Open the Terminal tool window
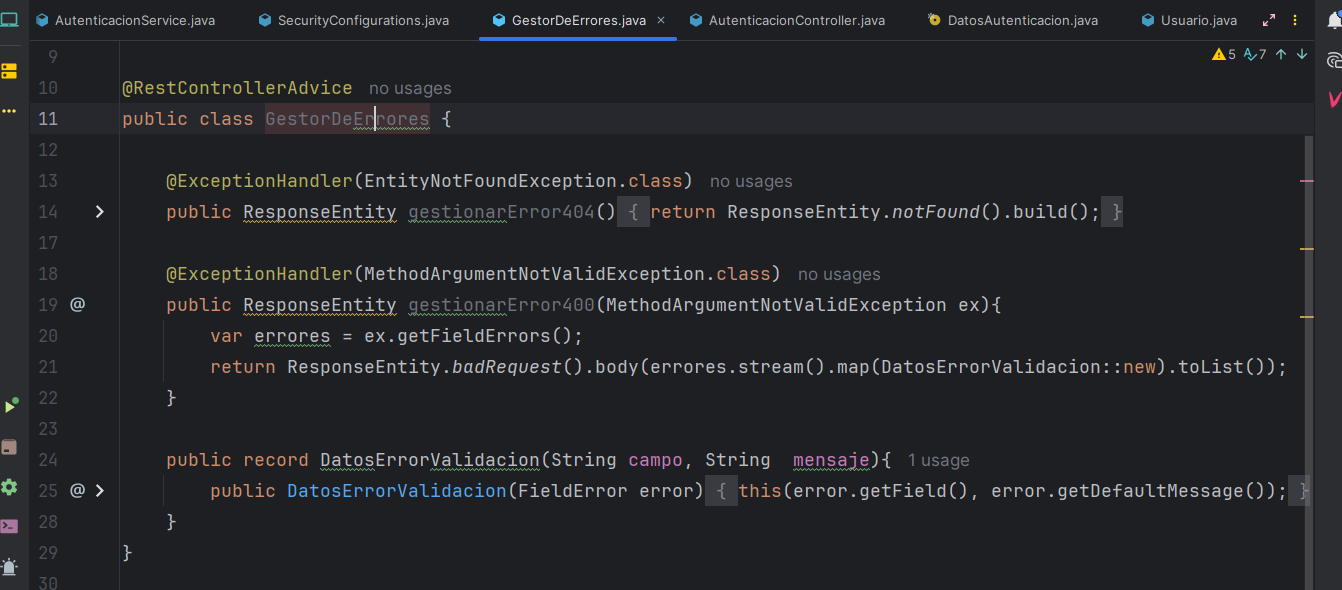Screen dimensions: 1342x590 tap(9, 526)
